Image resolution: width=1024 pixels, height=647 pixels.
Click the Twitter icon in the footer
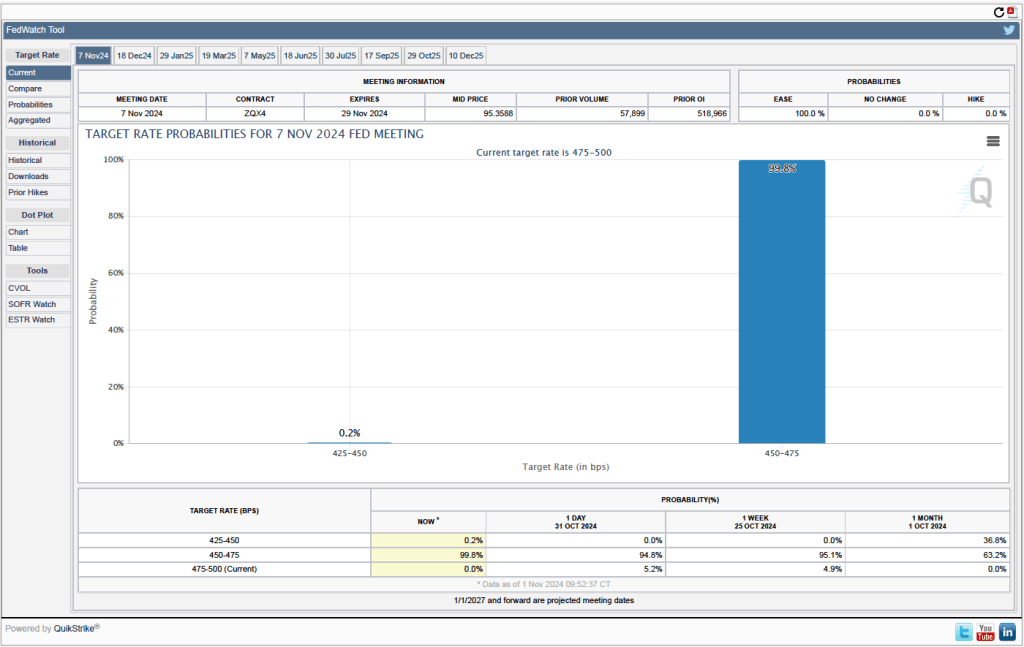[x=963, y=632]
